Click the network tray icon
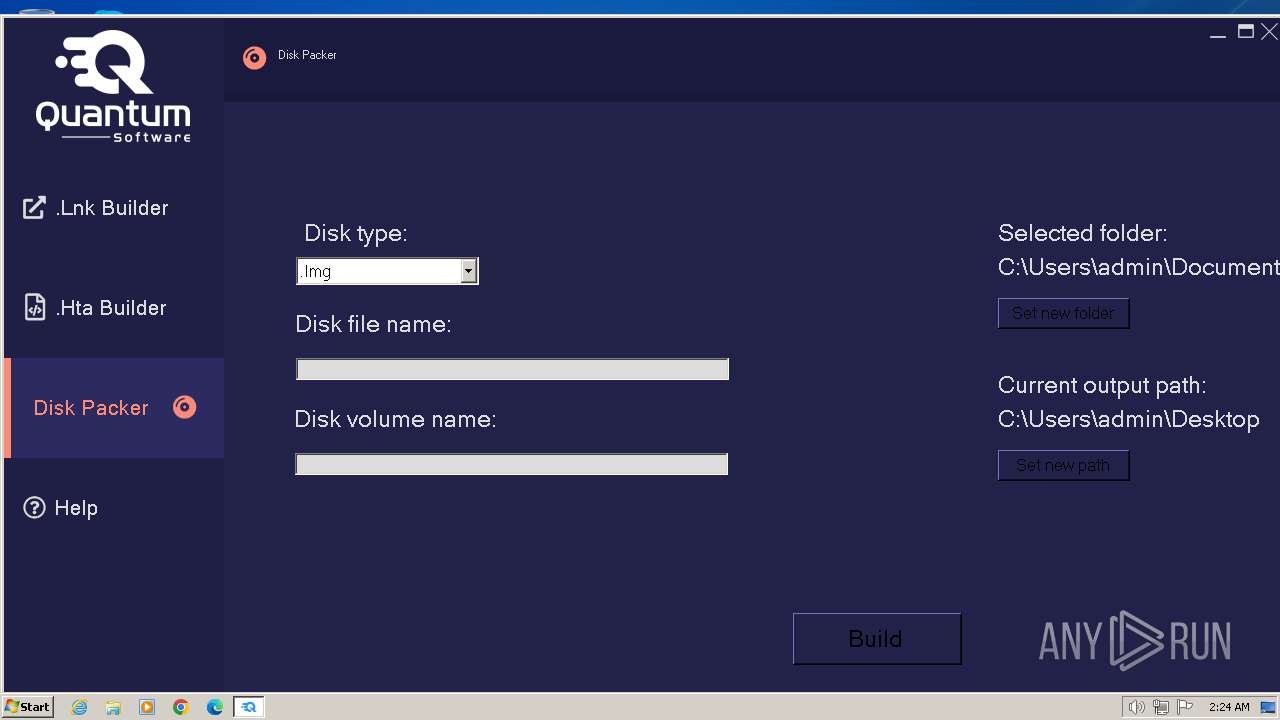 (x=1161, y=707)
